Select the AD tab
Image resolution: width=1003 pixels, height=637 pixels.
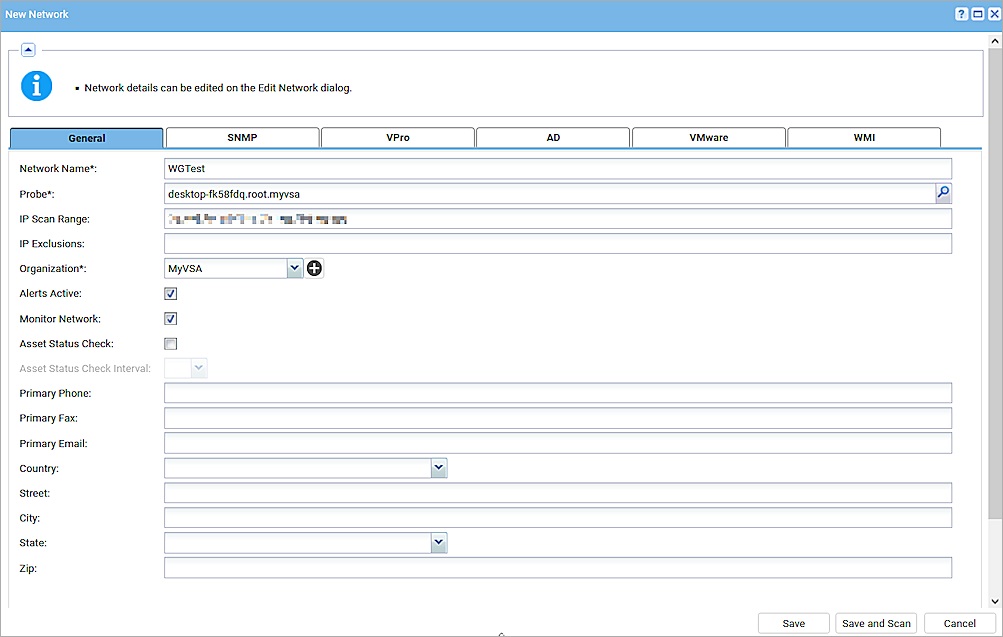[553, 137]
